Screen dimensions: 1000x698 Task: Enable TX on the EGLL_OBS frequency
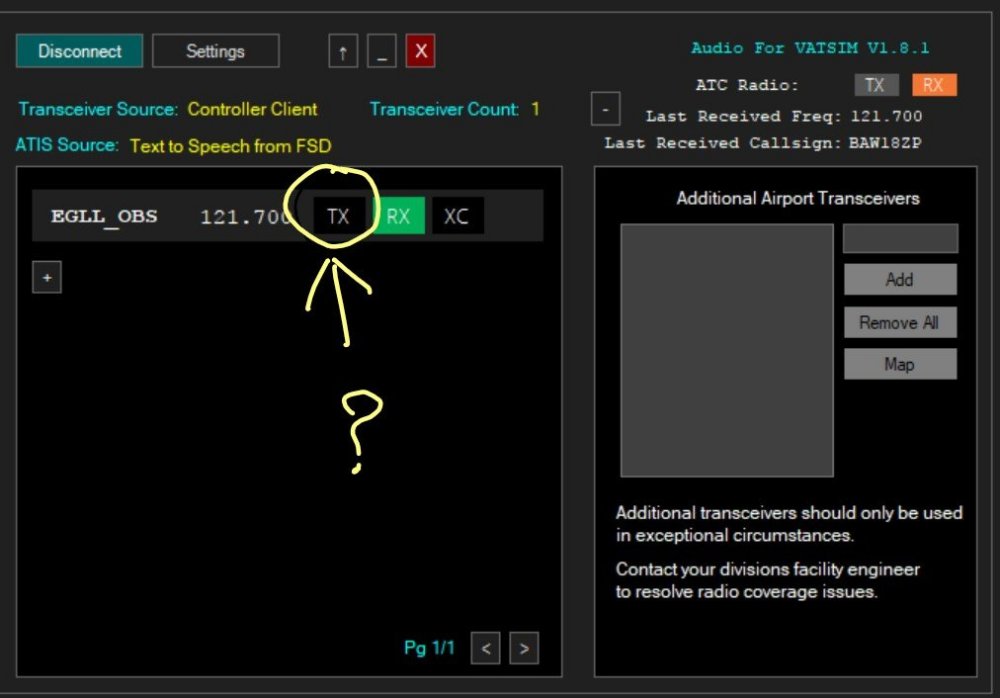pos(339,216)
